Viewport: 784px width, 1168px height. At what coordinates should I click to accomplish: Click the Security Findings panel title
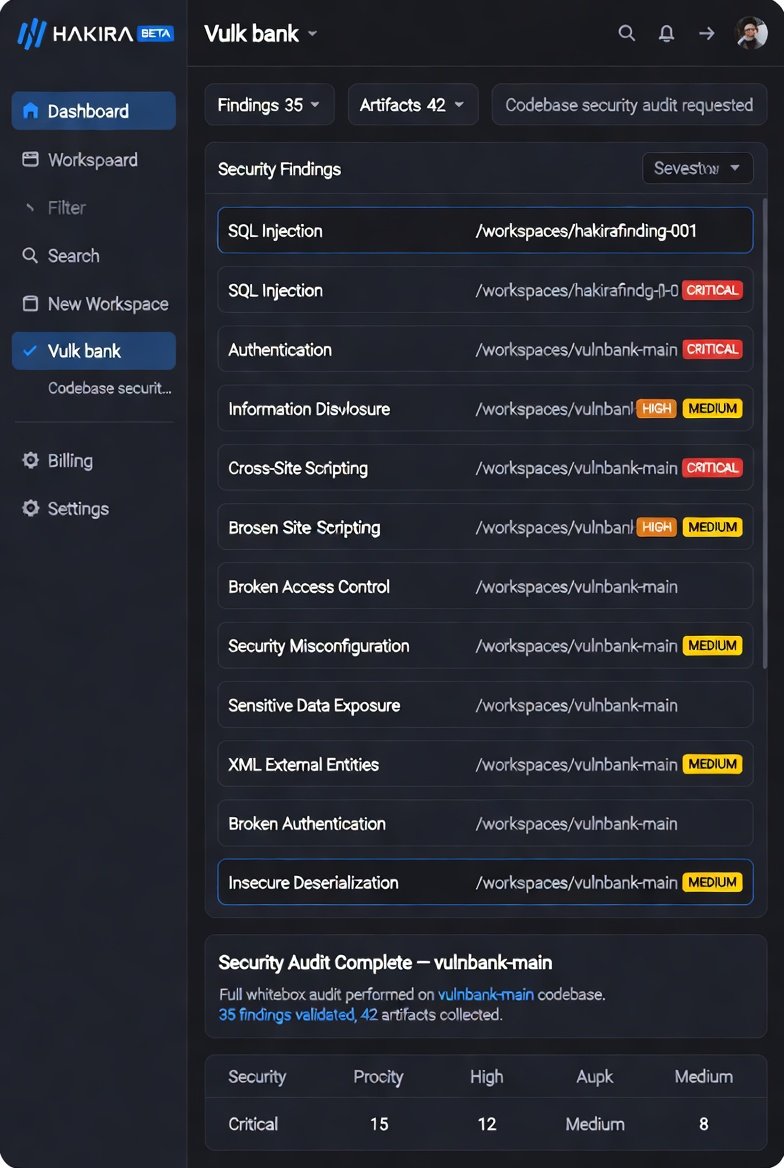(279, 169)
